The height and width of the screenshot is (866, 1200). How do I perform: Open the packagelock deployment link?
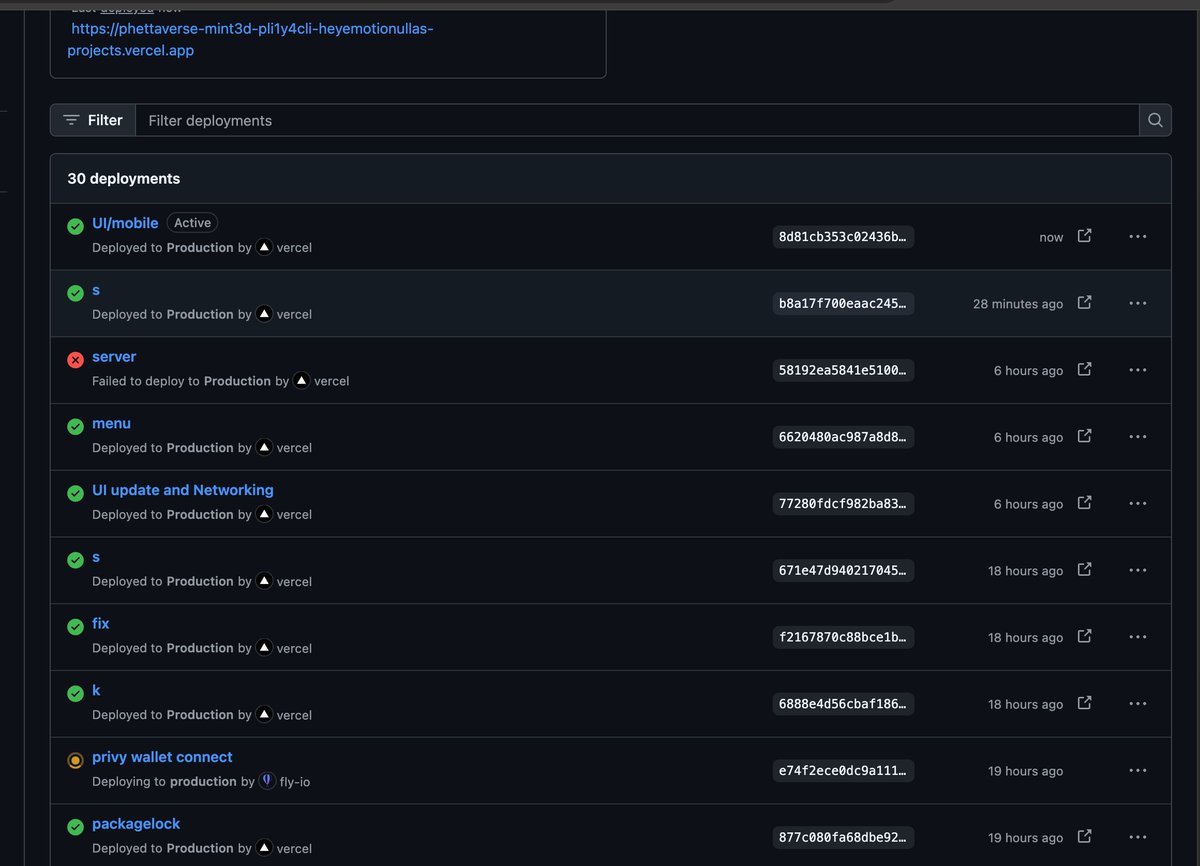(x=136, y=824)
